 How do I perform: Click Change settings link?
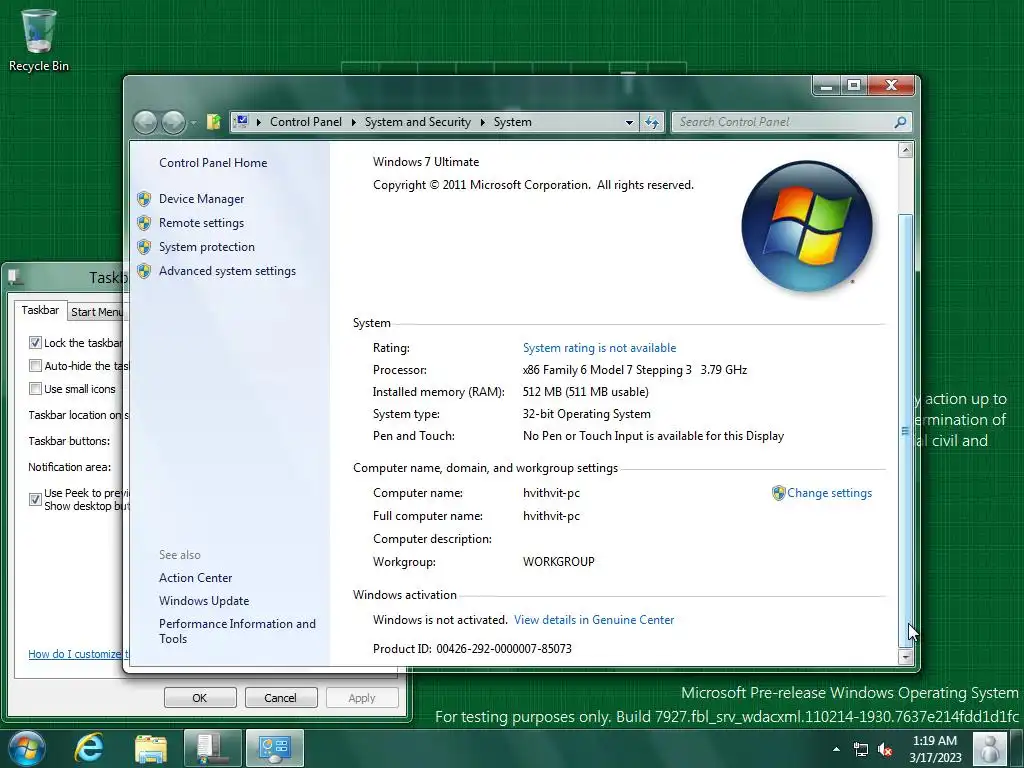point(829,493)
